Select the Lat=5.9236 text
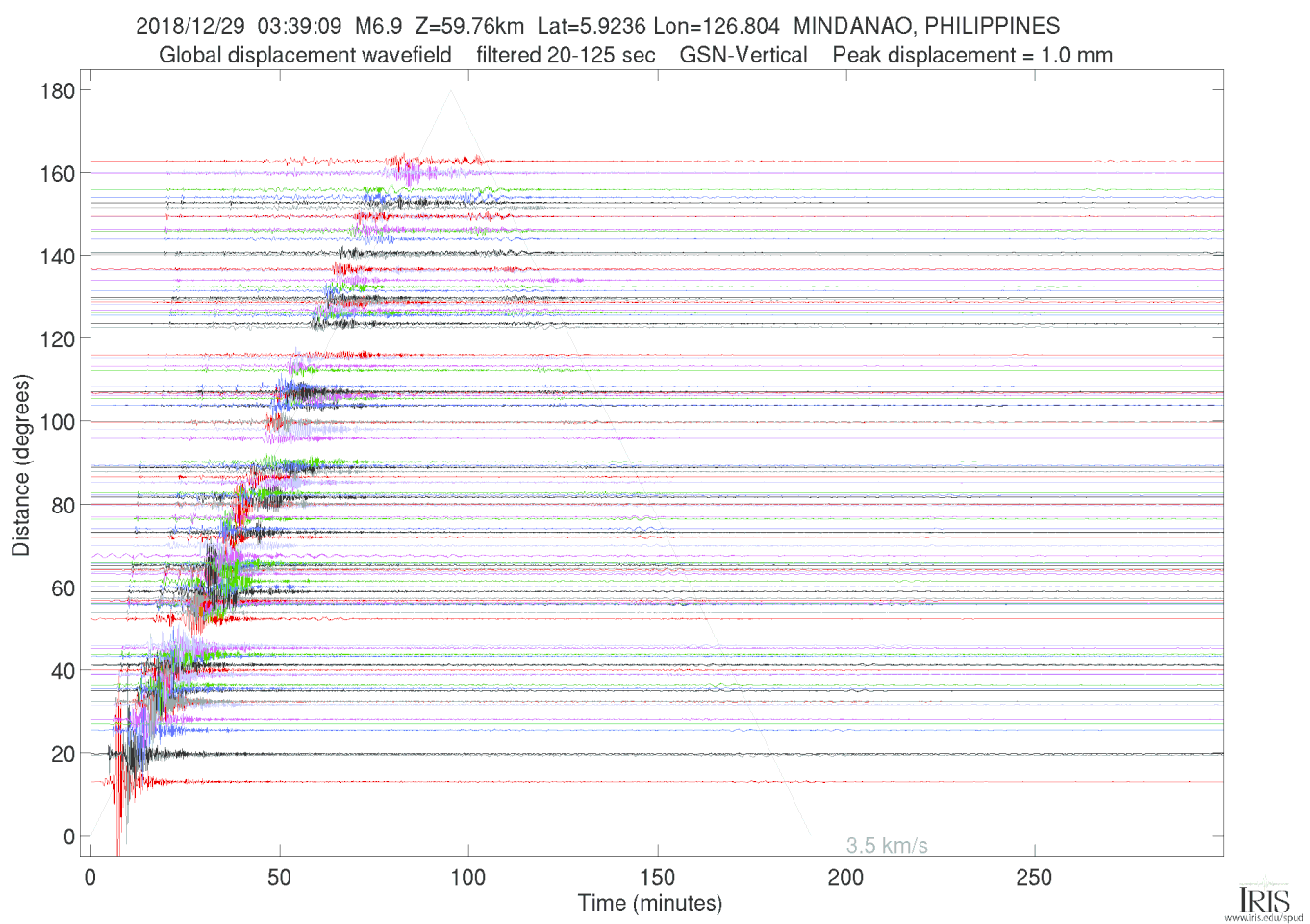1310x924 pixels. coord(592,26)
